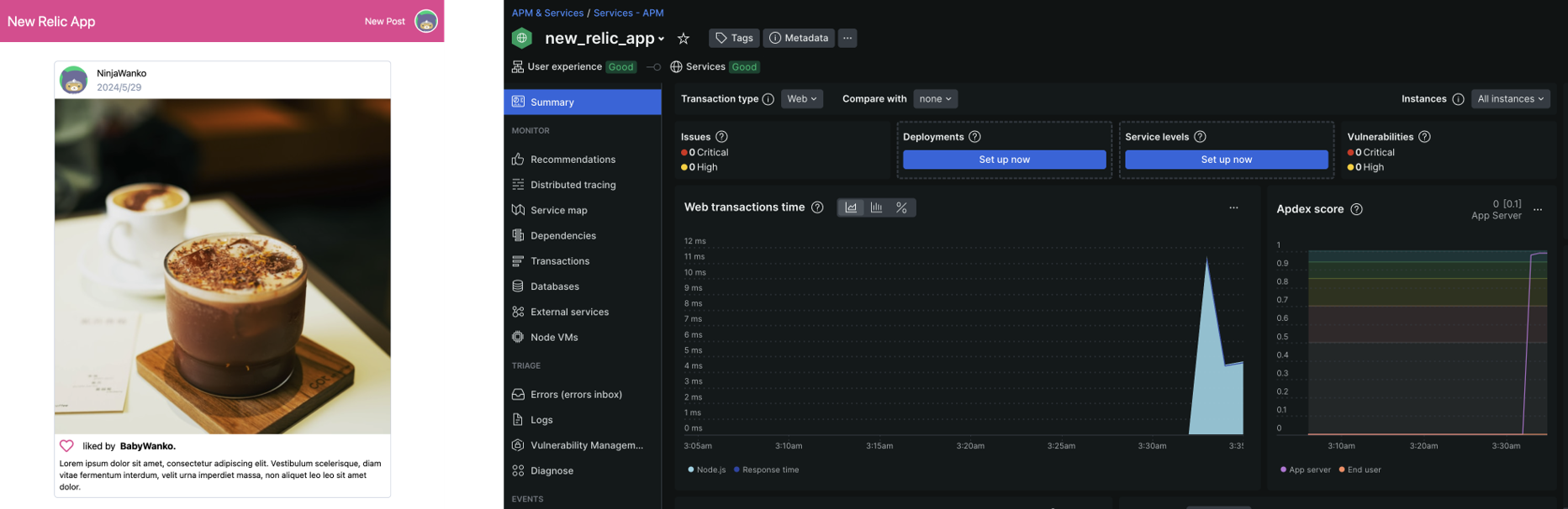Viewport: 1568px width, 509px height.
Task: Open the Transaction type Web dropdown
Action: [802, 99]
